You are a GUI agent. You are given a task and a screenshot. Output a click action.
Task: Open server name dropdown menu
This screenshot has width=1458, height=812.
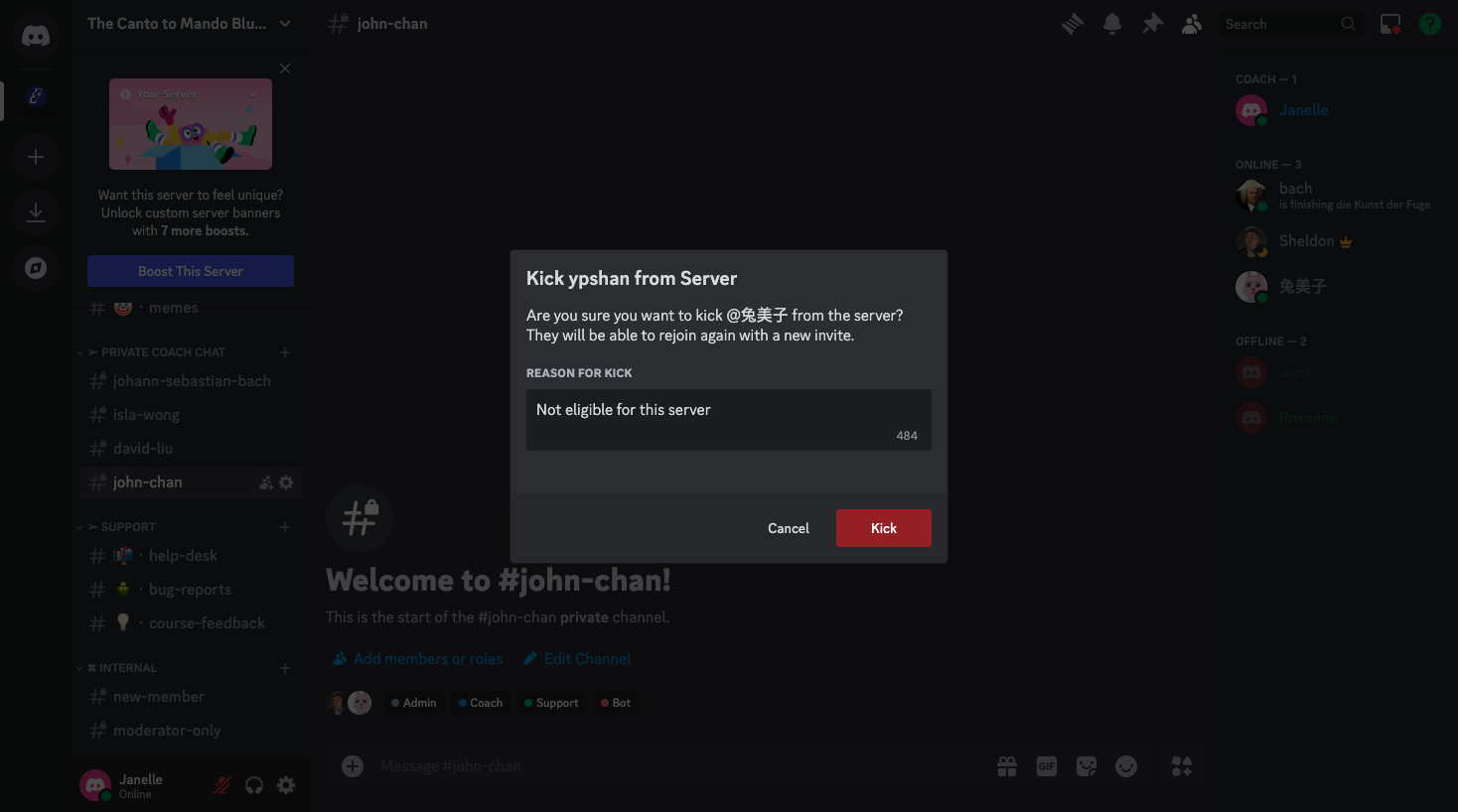point(190,23)
